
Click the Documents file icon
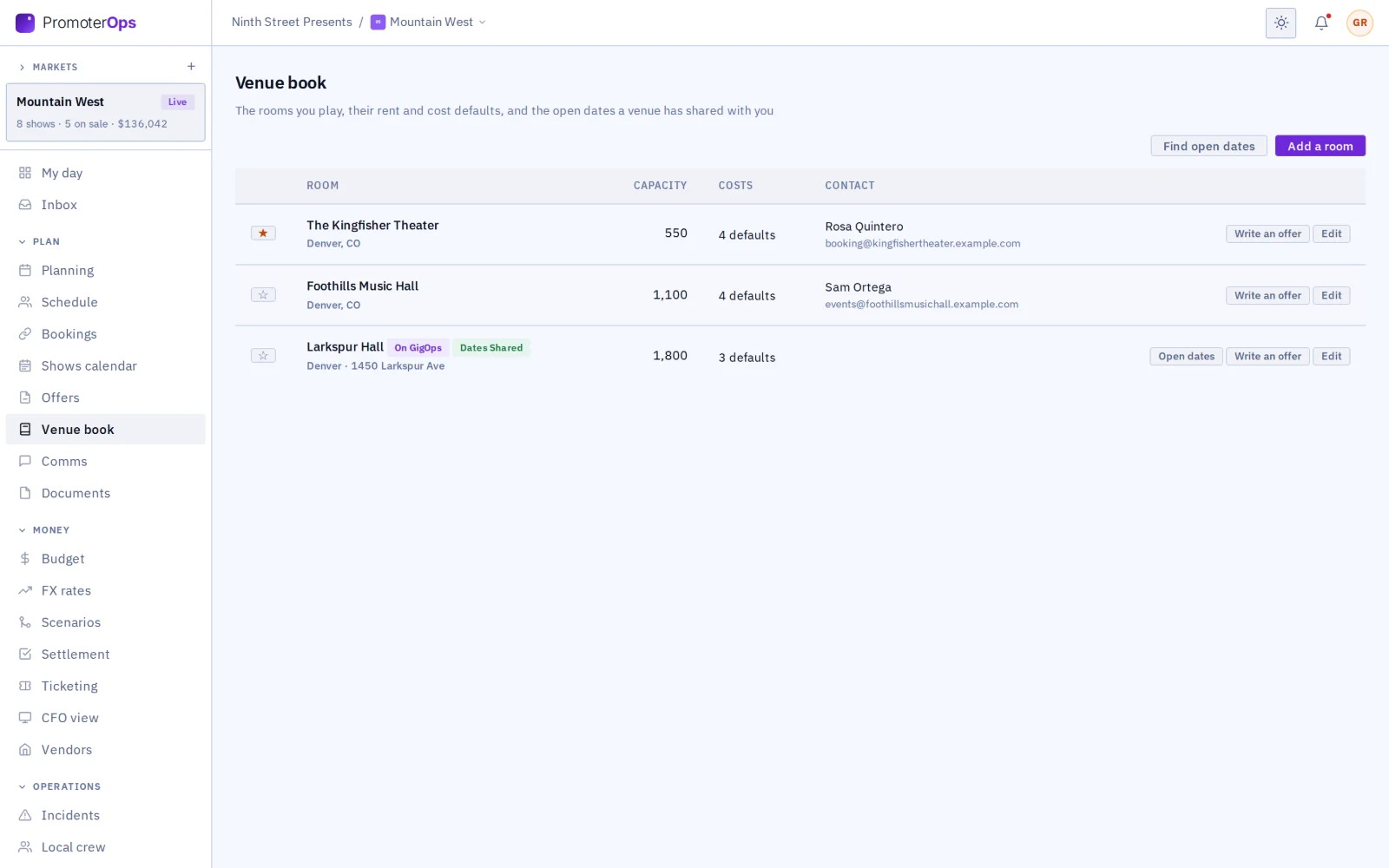click(x=25, y=493)
